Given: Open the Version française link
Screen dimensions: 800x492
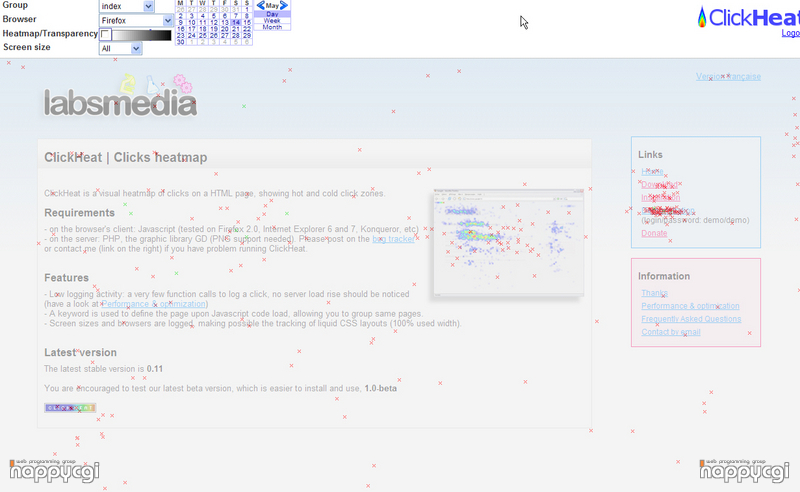Looking at the screenshot, I should 728,77.
